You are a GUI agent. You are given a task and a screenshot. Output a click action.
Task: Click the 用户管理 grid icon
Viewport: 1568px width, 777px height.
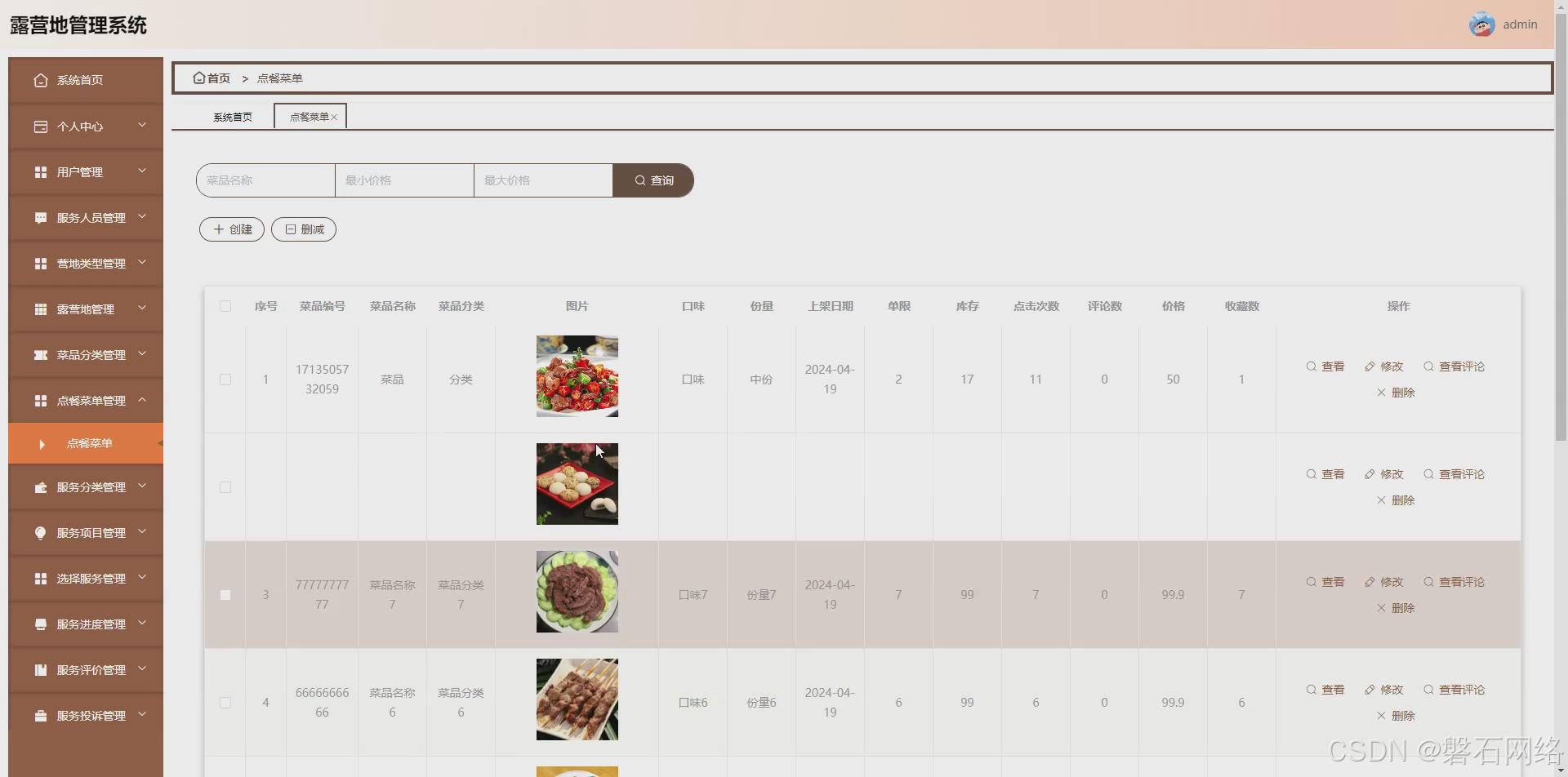(x=41, y=172)
